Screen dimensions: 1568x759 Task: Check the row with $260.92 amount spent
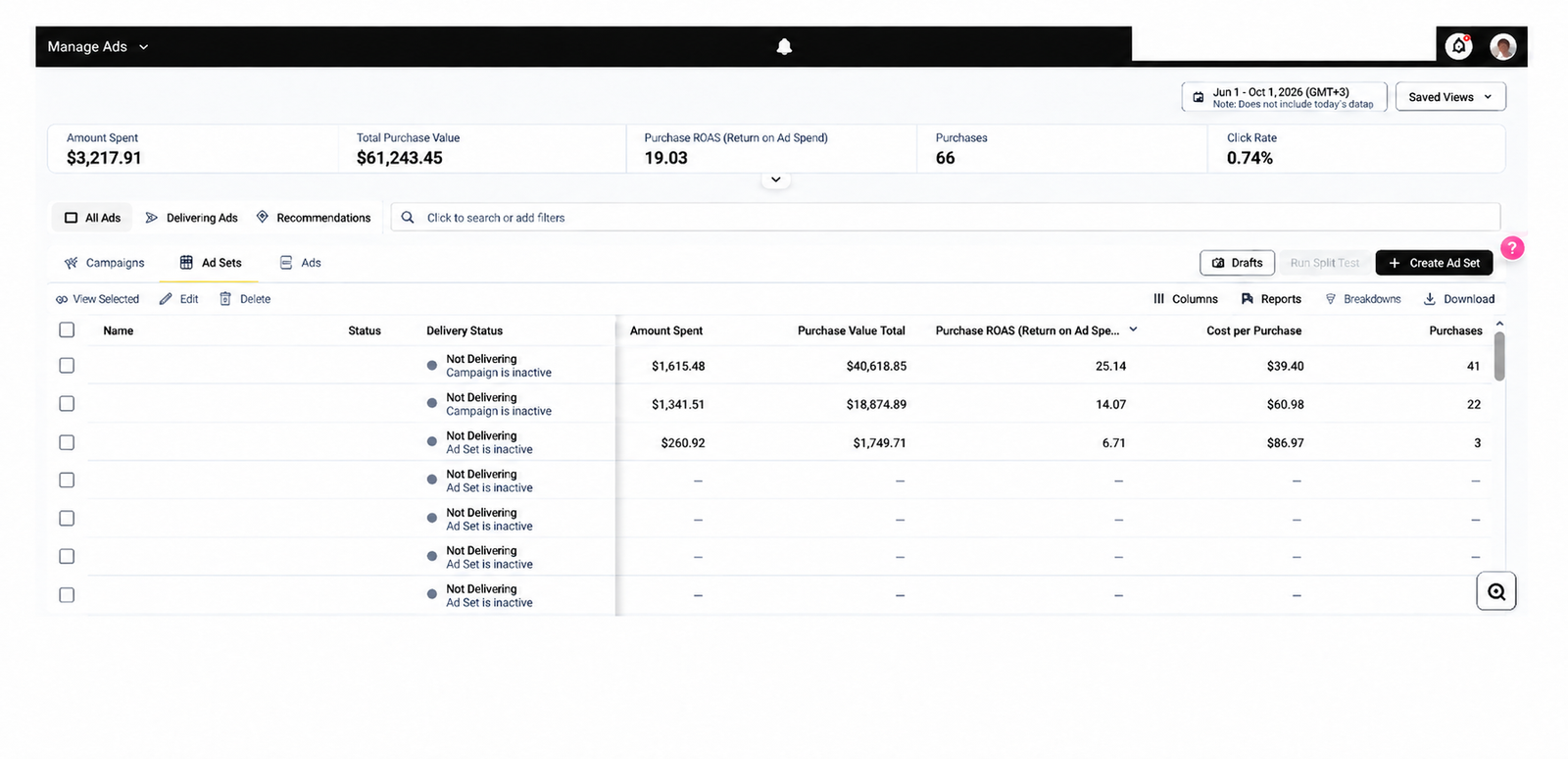pos(67,442)
